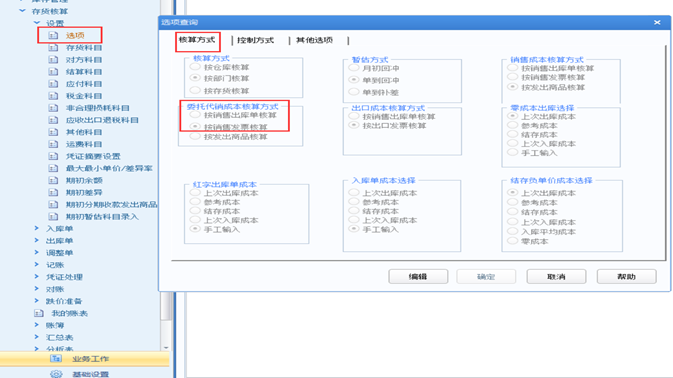Click the icon beside 凭证摘要设置
The height and width of the screenshot is (378, 673).
[53, 156]
